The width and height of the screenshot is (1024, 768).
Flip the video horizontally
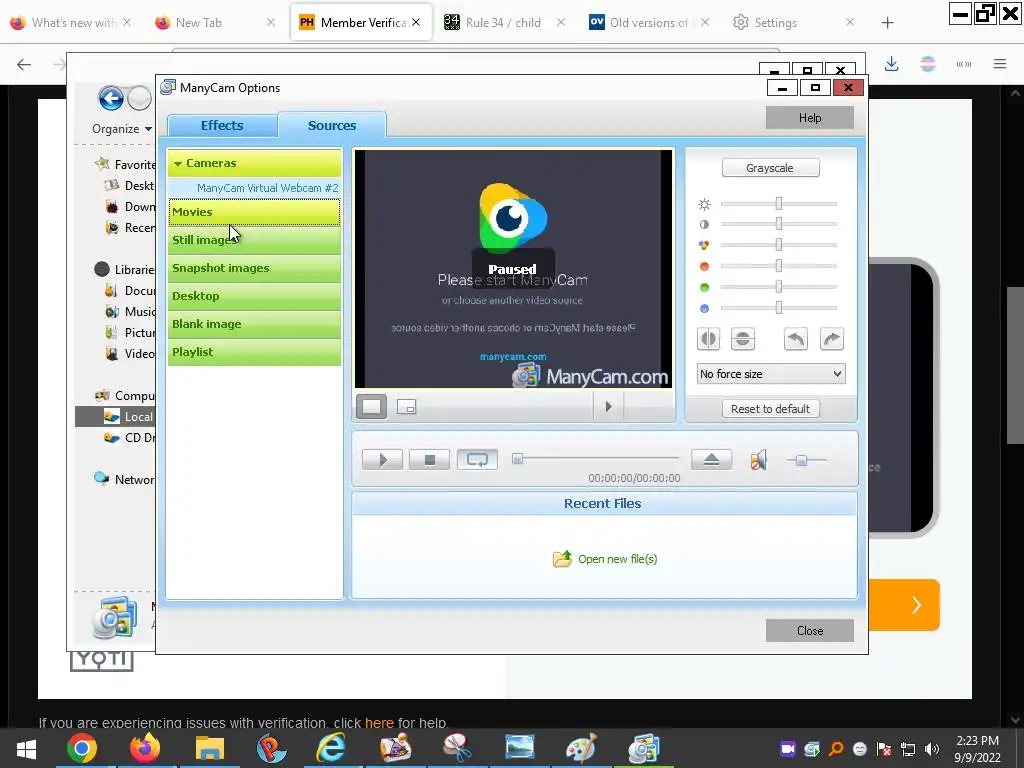click(709, 339)
